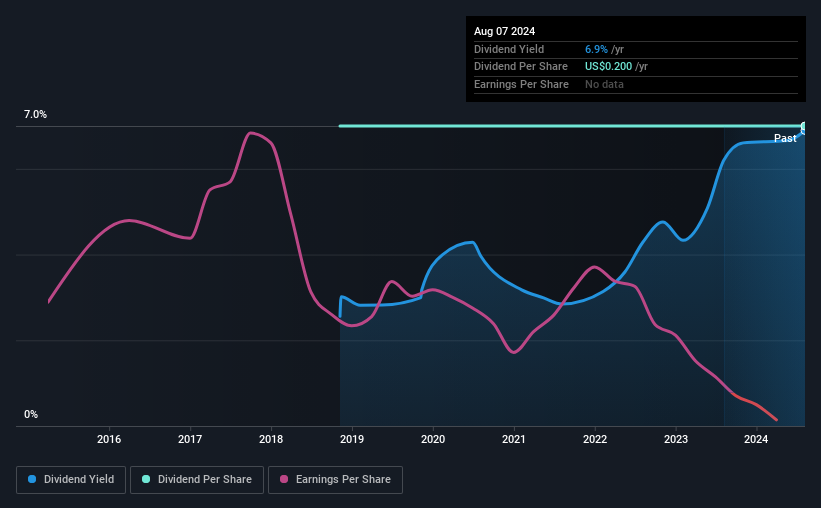Click the pink Earnings Per Share legend dot
This screenshot has height=508, width=821.
[x=284, y=479]
